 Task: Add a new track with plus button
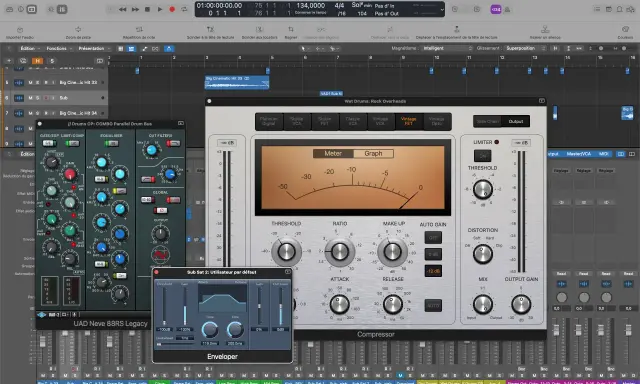tap(8, 61)
